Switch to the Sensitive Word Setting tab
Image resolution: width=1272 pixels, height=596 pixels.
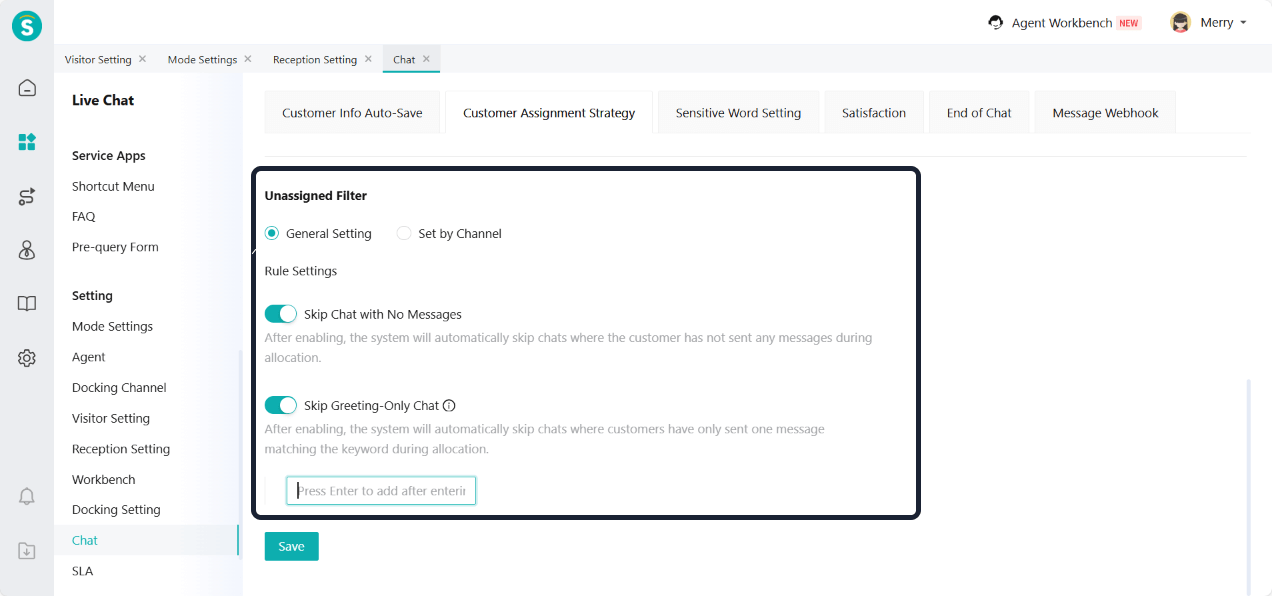[x=738, y=113]
